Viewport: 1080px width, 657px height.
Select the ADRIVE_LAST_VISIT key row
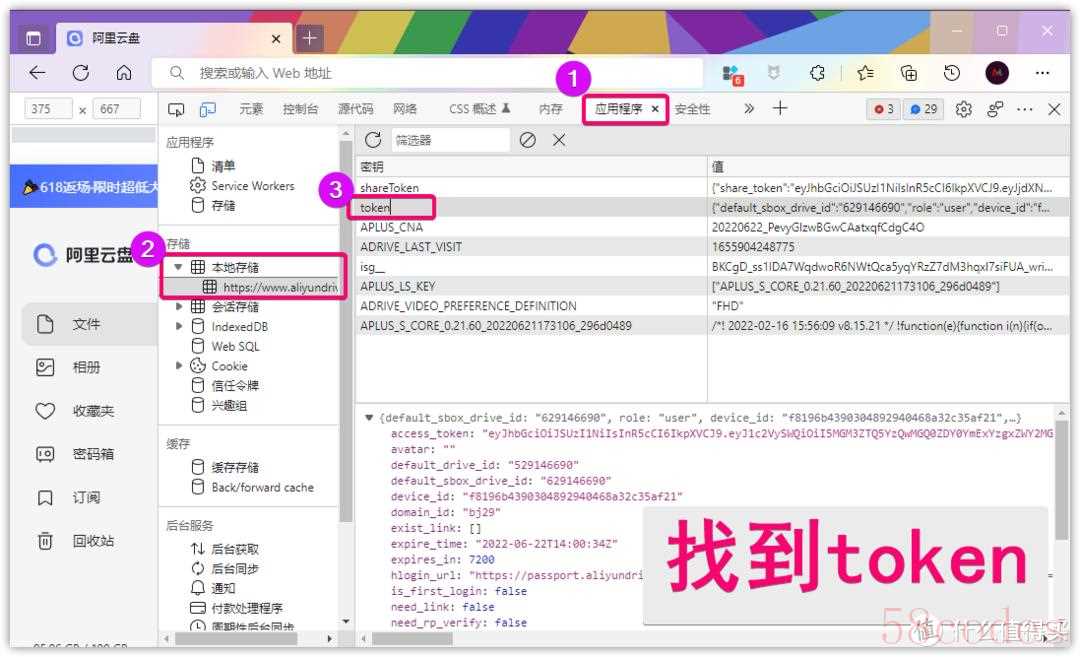713,247
